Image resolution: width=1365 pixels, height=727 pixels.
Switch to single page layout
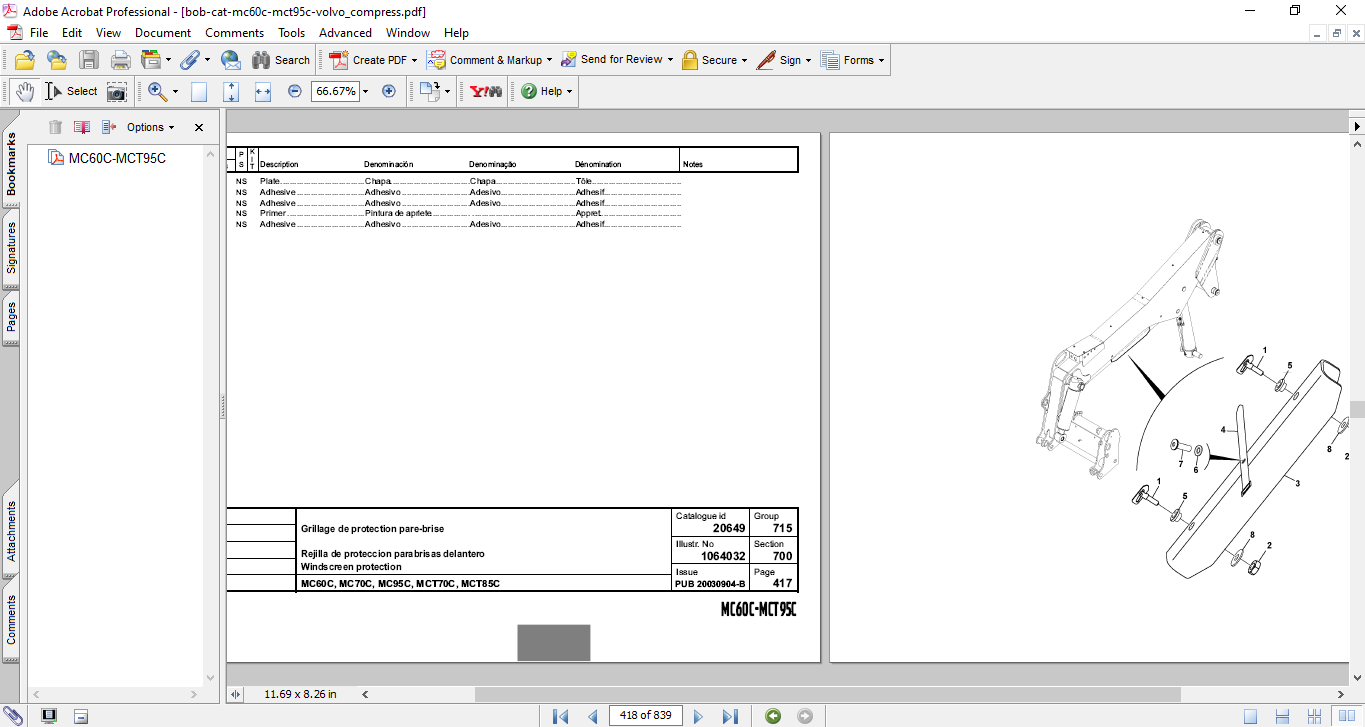(1250, 716)
